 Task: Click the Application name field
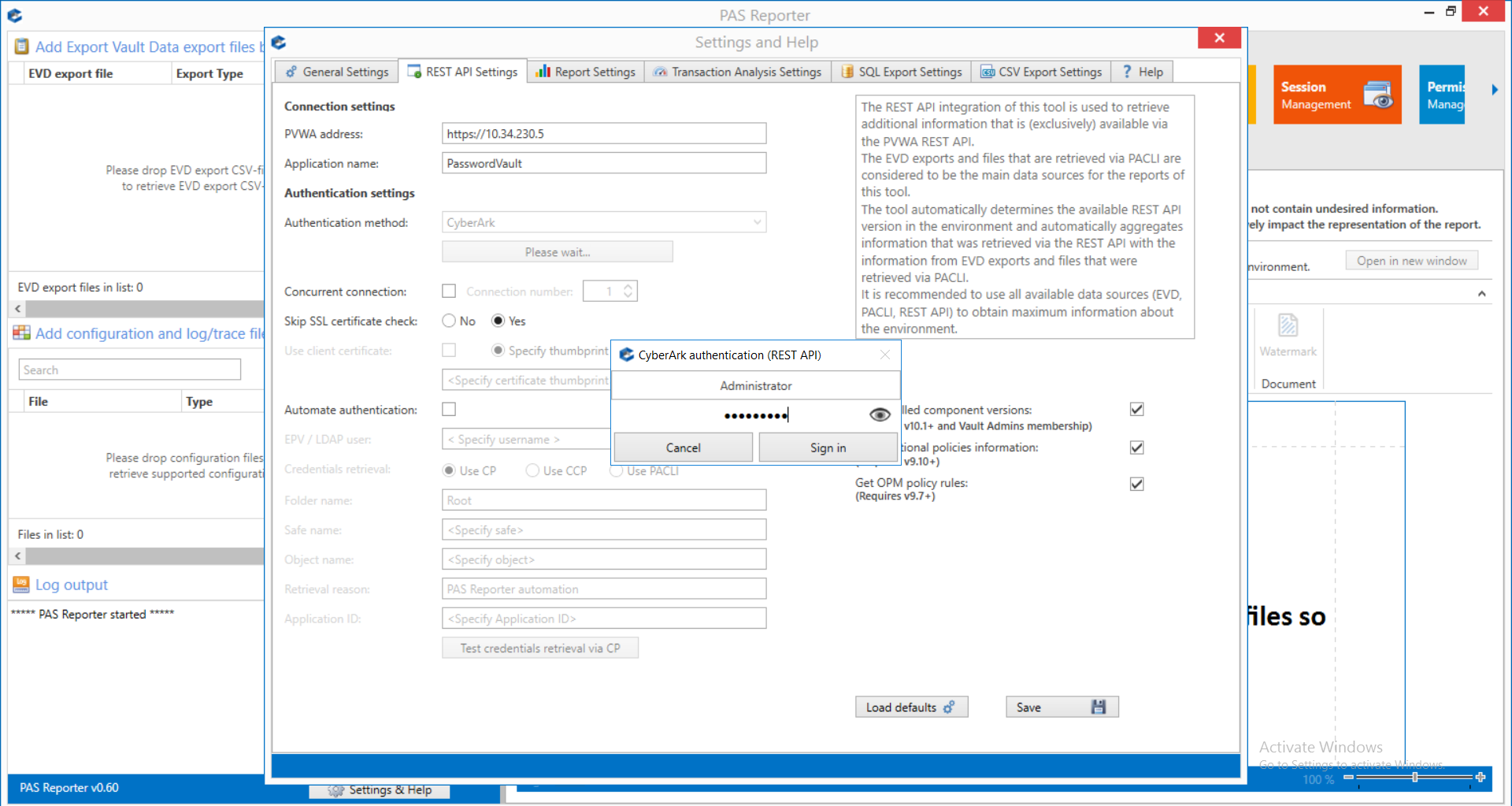point(604,163)
